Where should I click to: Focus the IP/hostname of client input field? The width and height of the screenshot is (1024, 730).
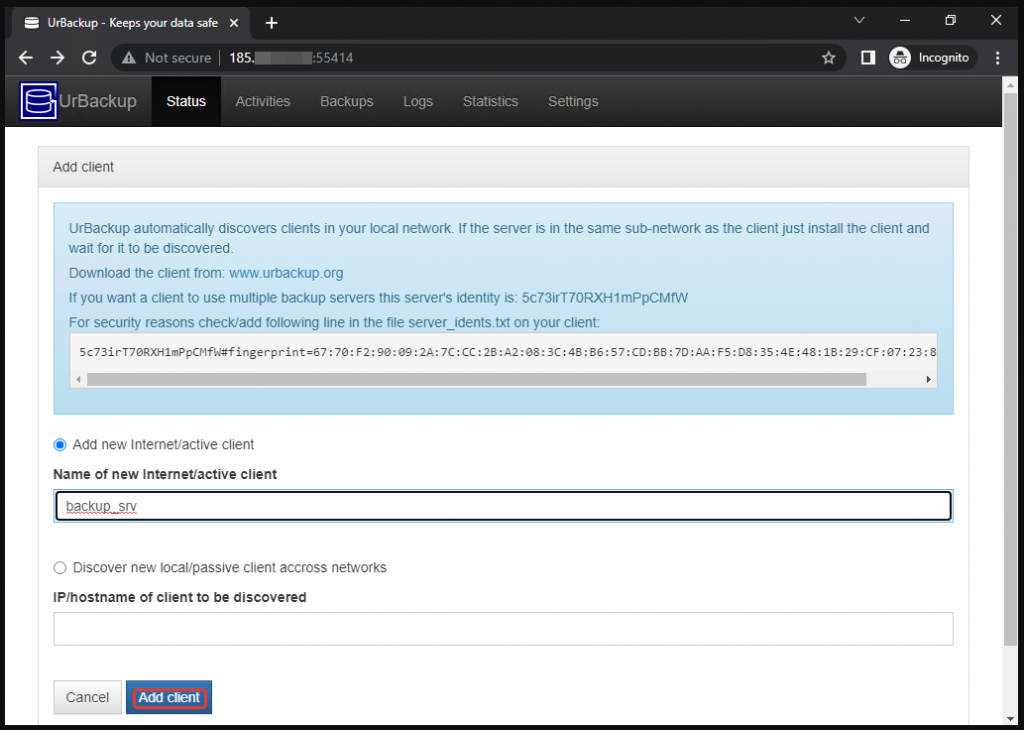503,629
